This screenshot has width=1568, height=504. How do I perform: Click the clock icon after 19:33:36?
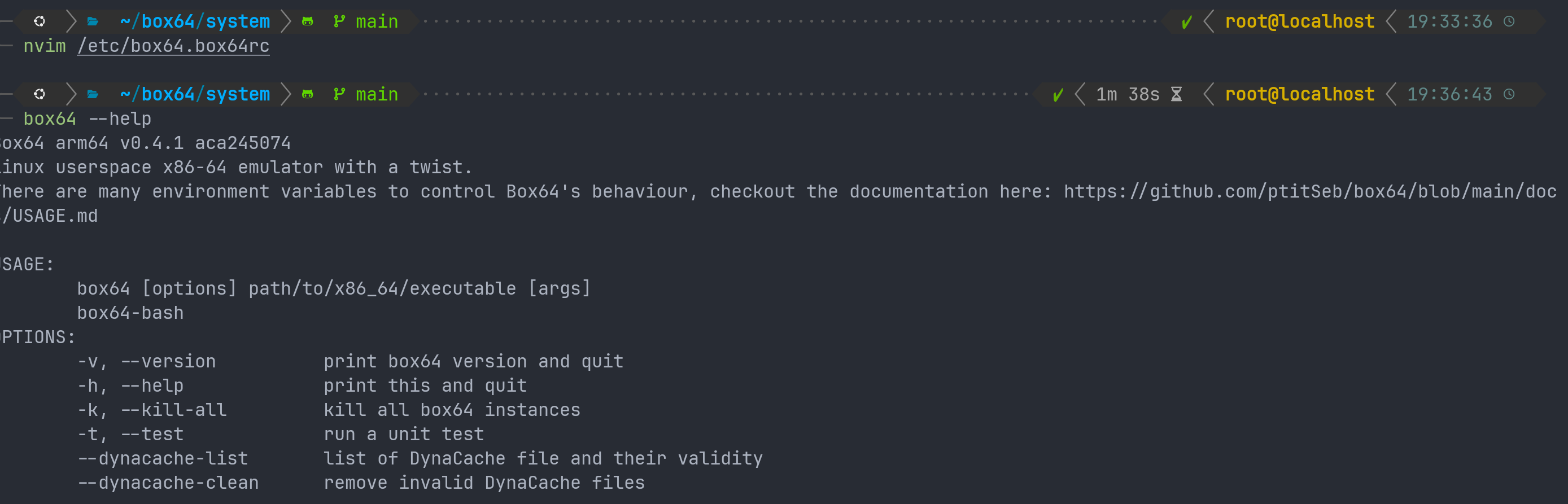(x=1509, y=21)
